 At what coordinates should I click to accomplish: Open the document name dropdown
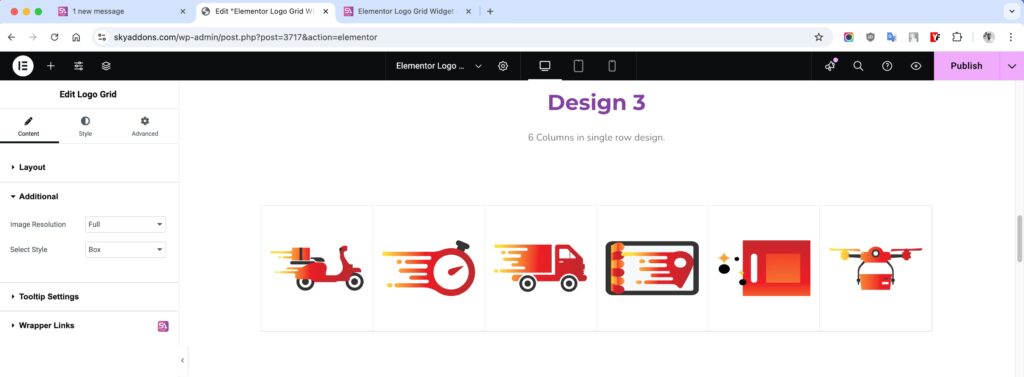pyautogui.click(x=438, y=66)
